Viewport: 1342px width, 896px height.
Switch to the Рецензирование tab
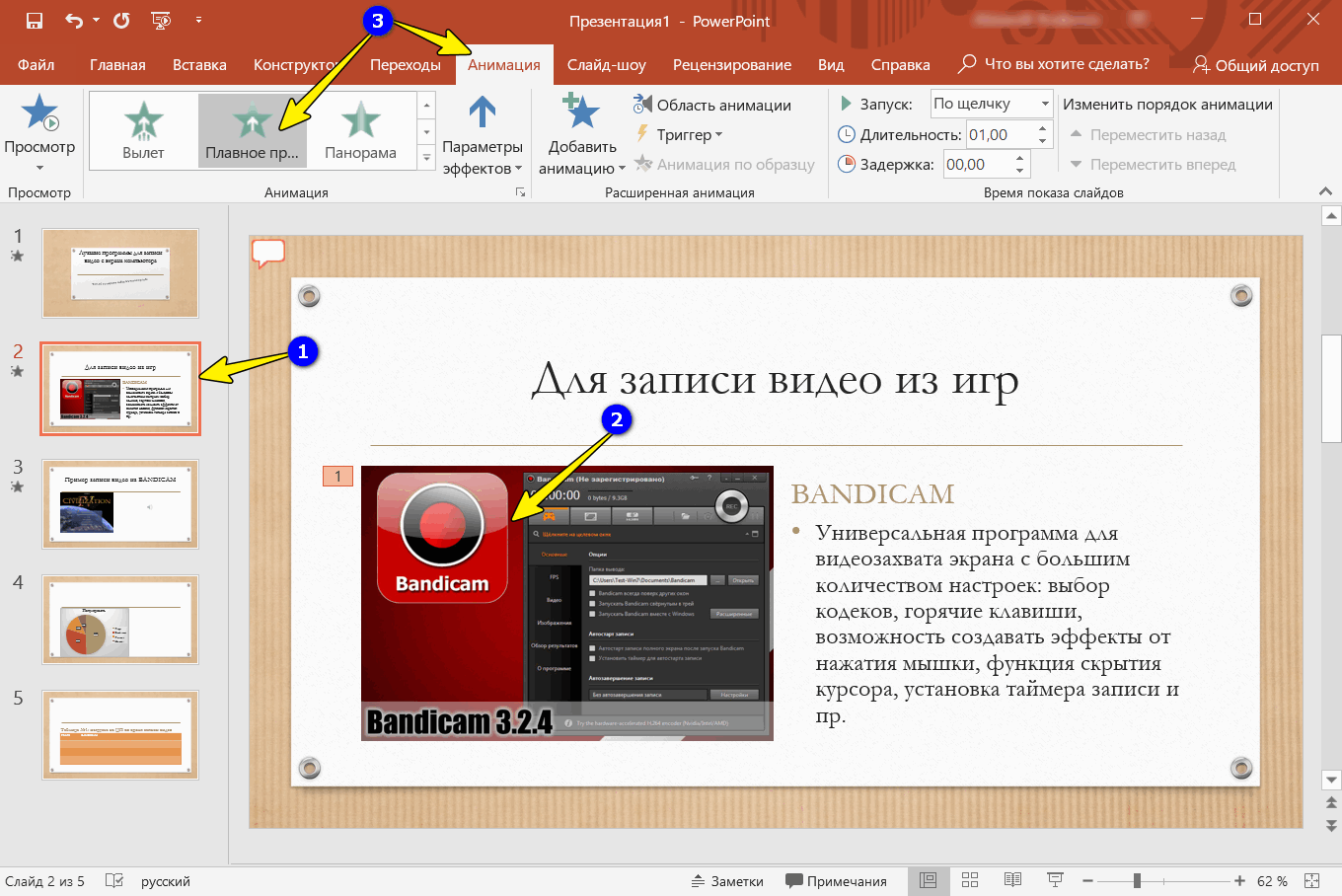(732, 64)
